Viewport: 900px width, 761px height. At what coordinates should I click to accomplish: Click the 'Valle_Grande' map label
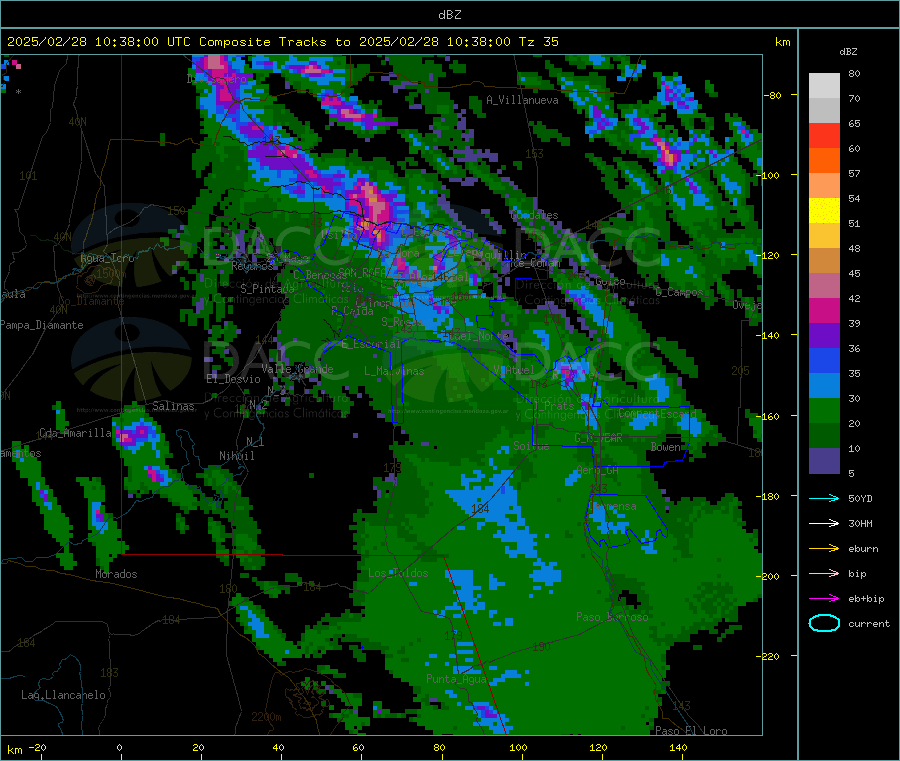pyautogui.click(x=297, y=369)
